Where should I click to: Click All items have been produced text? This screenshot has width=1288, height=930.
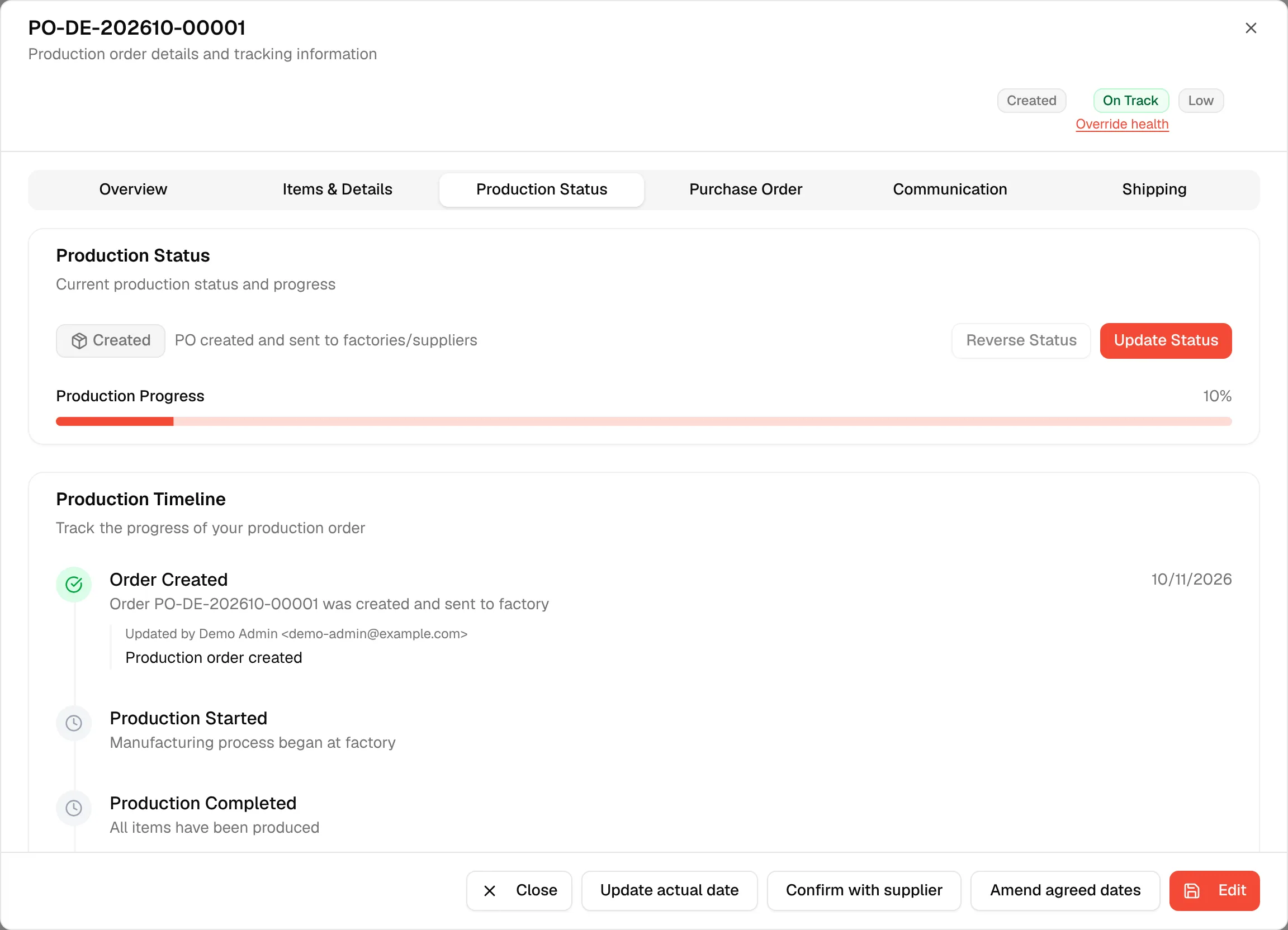(214, 828)
